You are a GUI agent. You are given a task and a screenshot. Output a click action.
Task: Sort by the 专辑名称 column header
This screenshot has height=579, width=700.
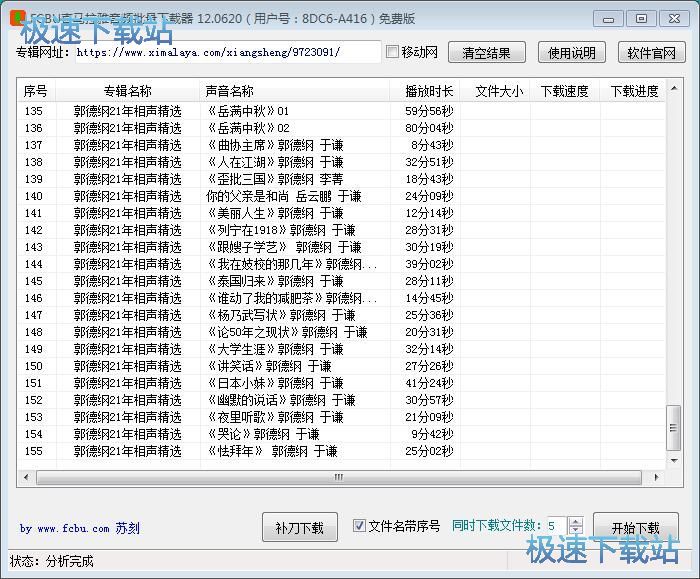coord(128,92)
